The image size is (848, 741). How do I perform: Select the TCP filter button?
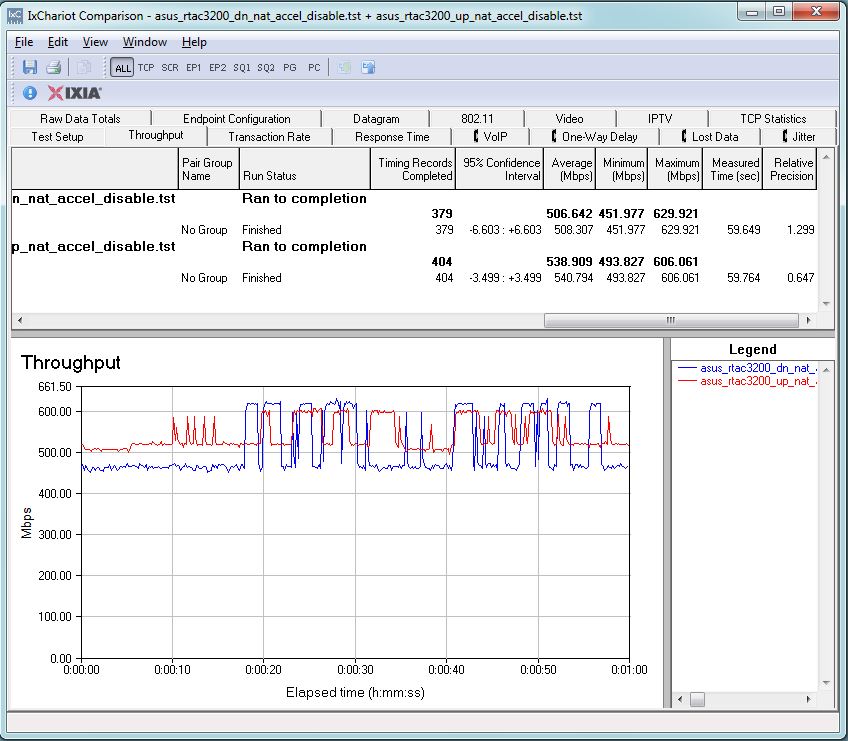[x=146, y=68]
